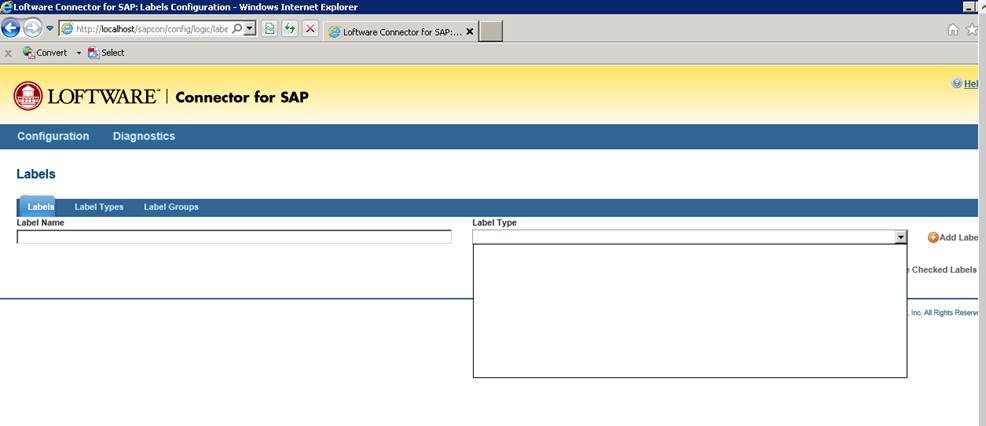Click the browser Forward arrow
Viewport: 986px width, 426px height.
pos(32,28)
